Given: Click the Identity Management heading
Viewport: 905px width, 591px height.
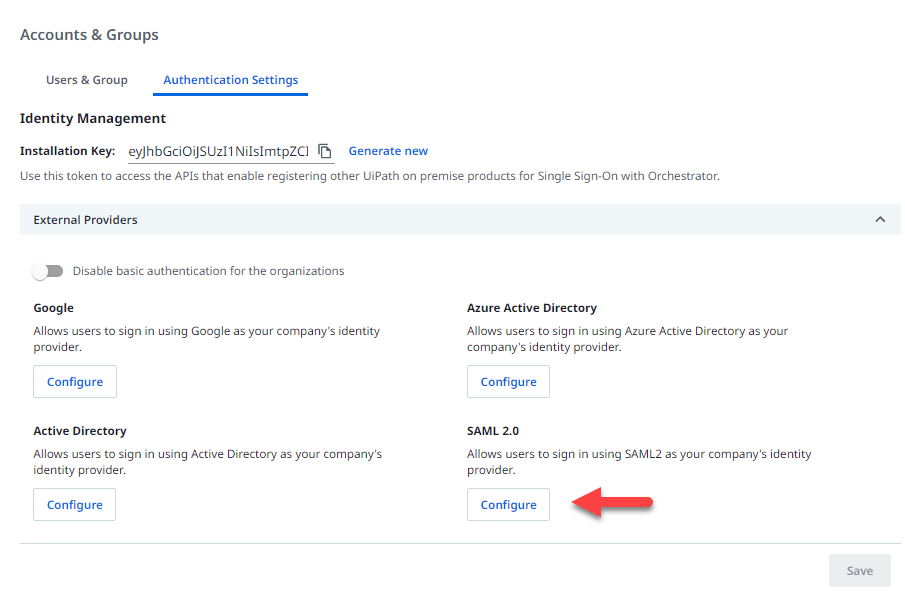Looking at the screenshot, I should (x=93, y=118).
